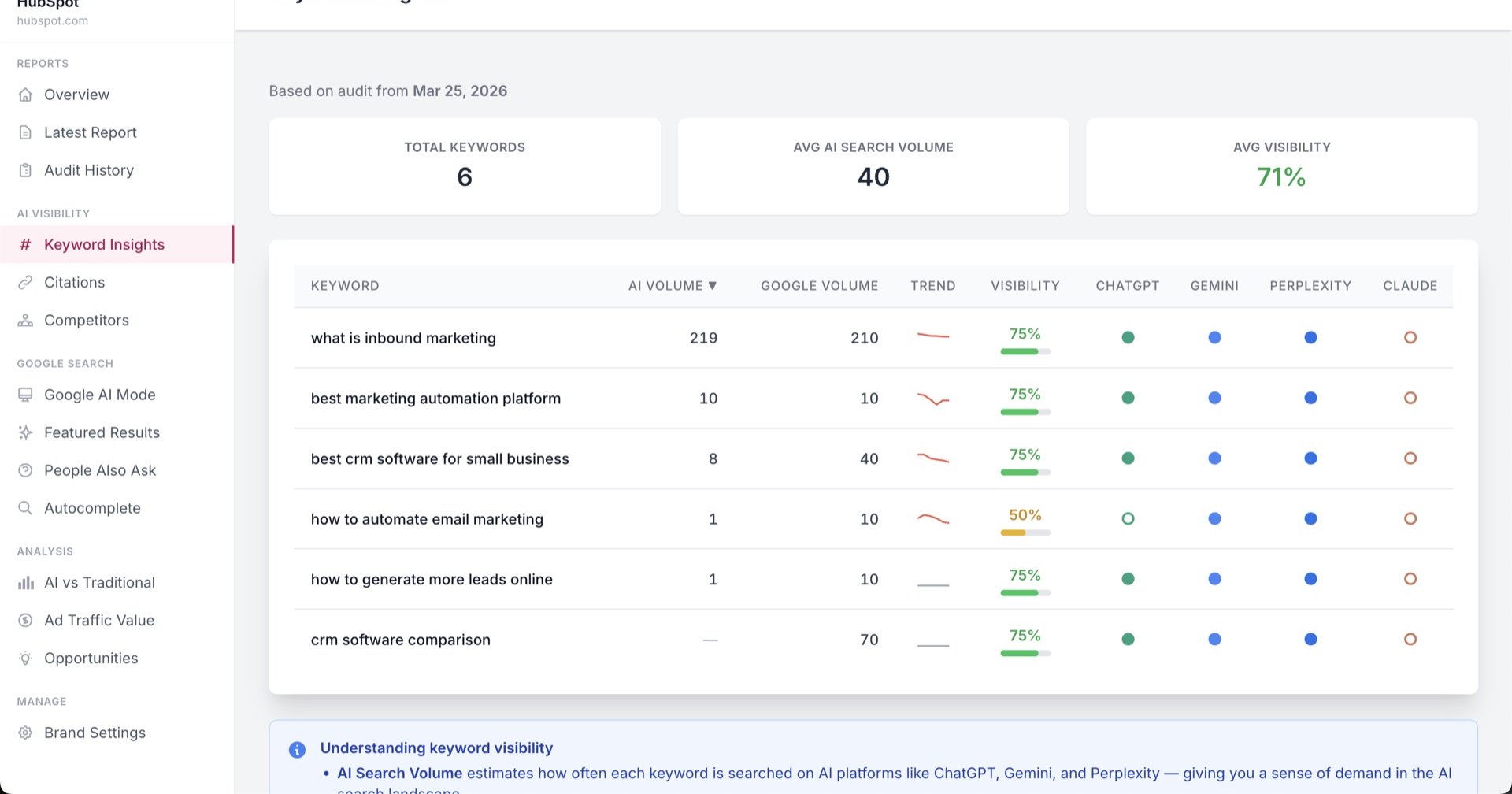Click visibility bar for what is inbound marketing
This screenshot has width=1512, height=794.
[1025, 351]
